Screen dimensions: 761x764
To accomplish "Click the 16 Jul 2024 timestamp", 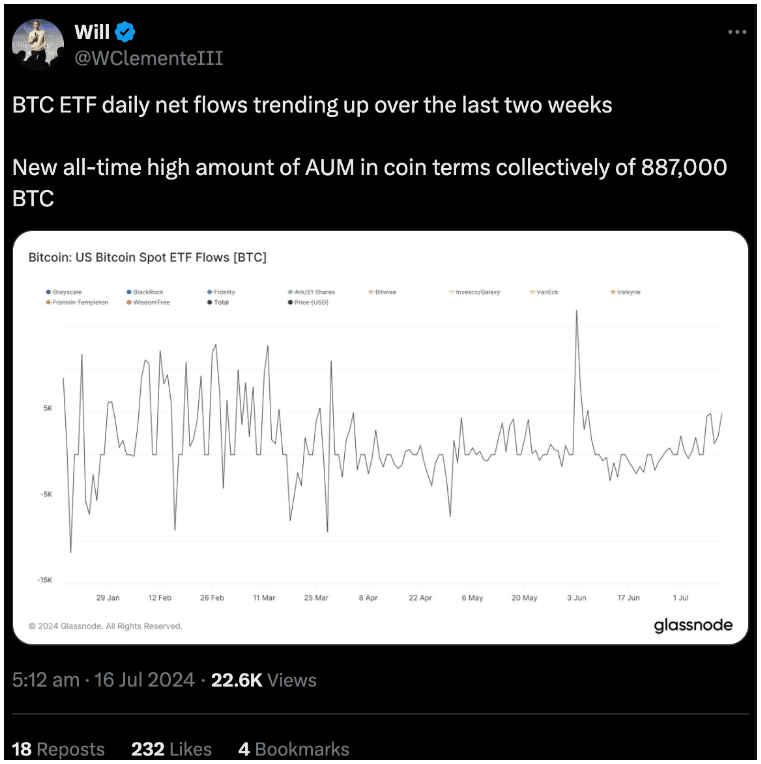I will (x=144, y=680).
